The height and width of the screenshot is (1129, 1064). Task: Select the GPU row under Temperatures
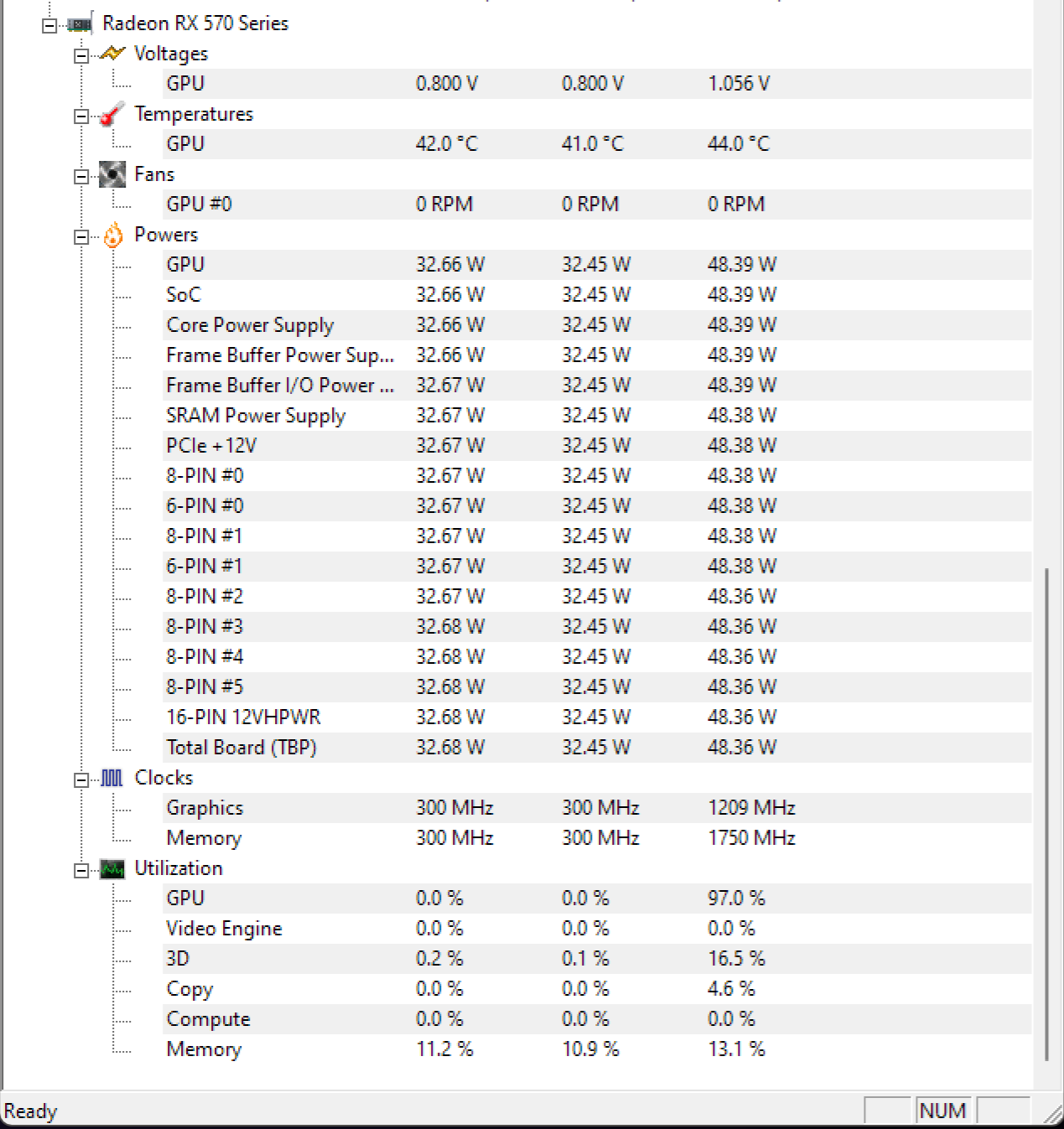click(x=597, y=144)
